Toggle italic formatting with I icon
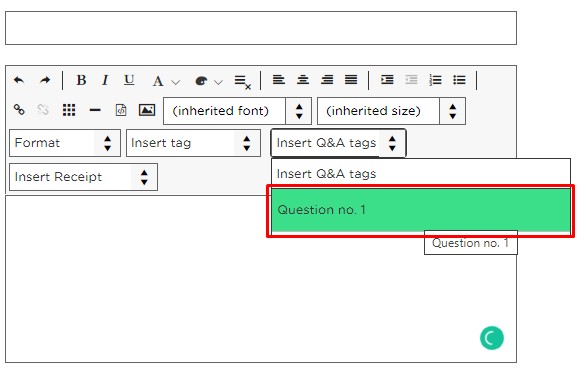The image size is (586, 368). click(x=105, y=80)
